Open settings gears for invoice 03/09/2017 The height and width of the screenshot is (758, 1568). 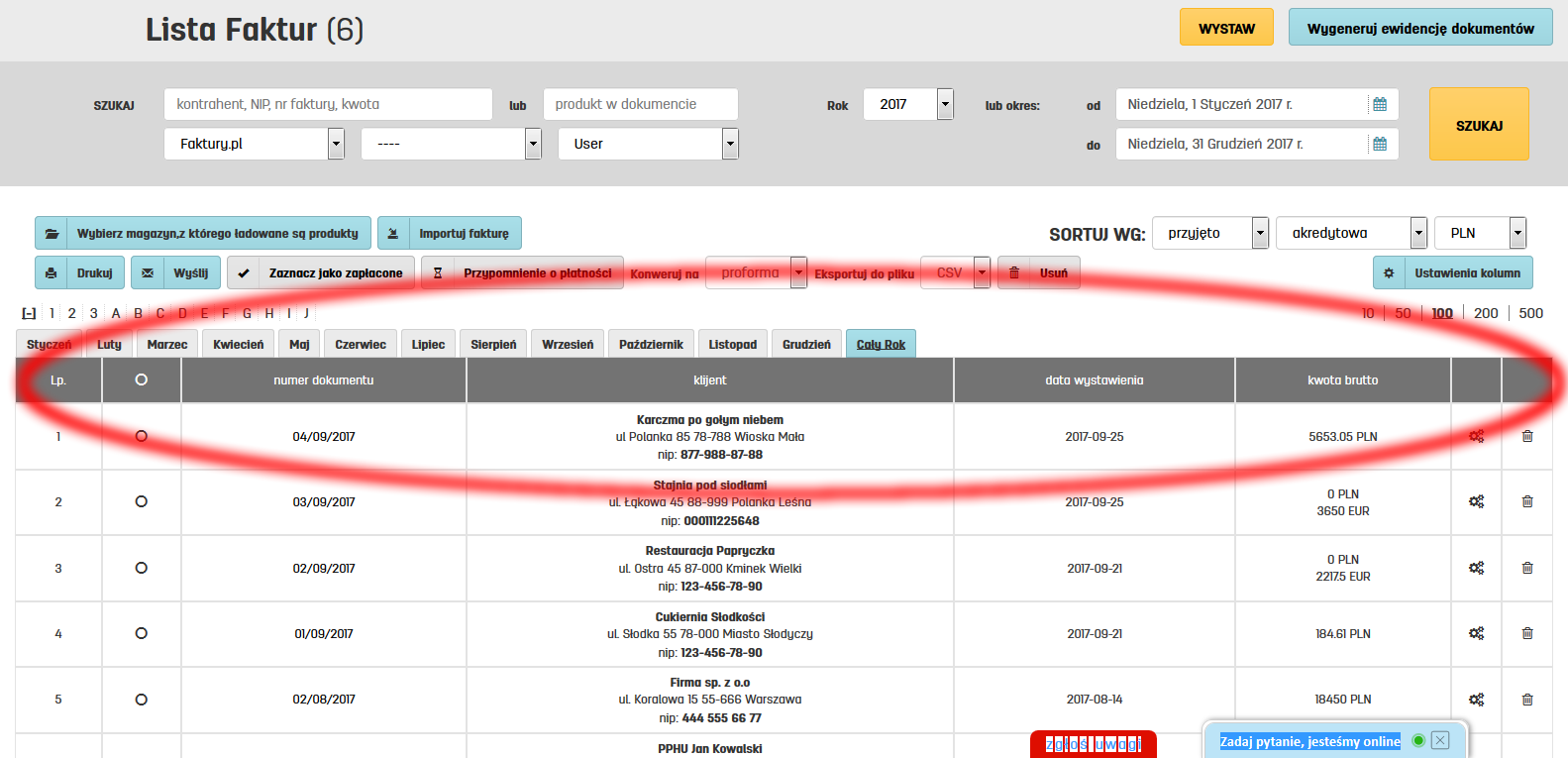[x=1476, y=501]
